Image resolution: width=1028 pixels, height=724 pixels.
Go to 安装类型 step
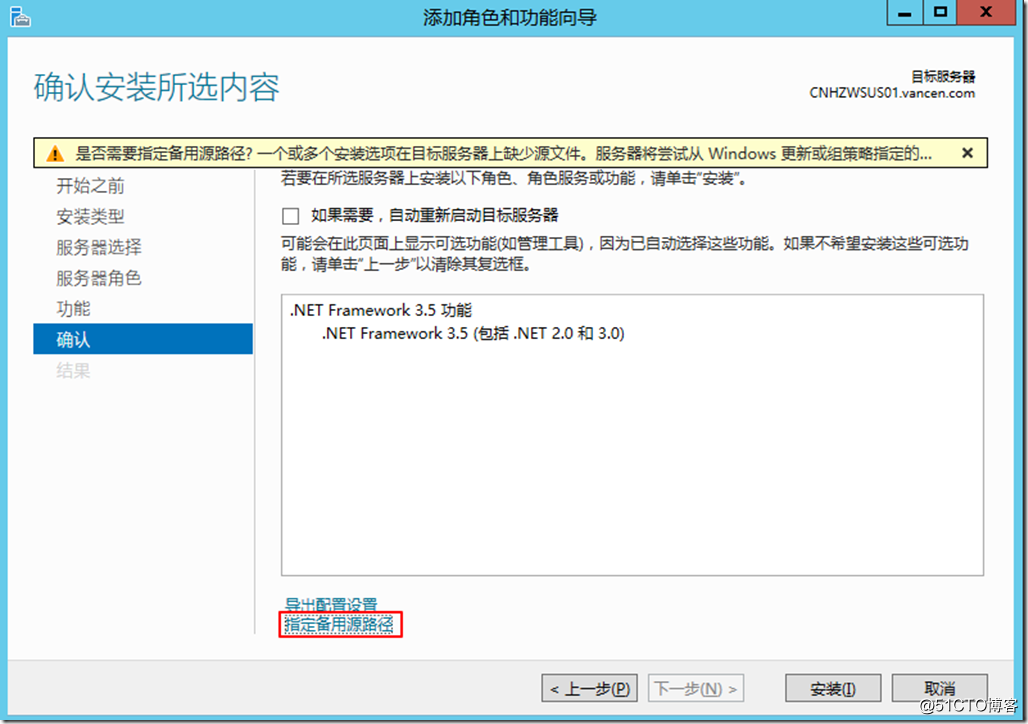pos(90,216)
